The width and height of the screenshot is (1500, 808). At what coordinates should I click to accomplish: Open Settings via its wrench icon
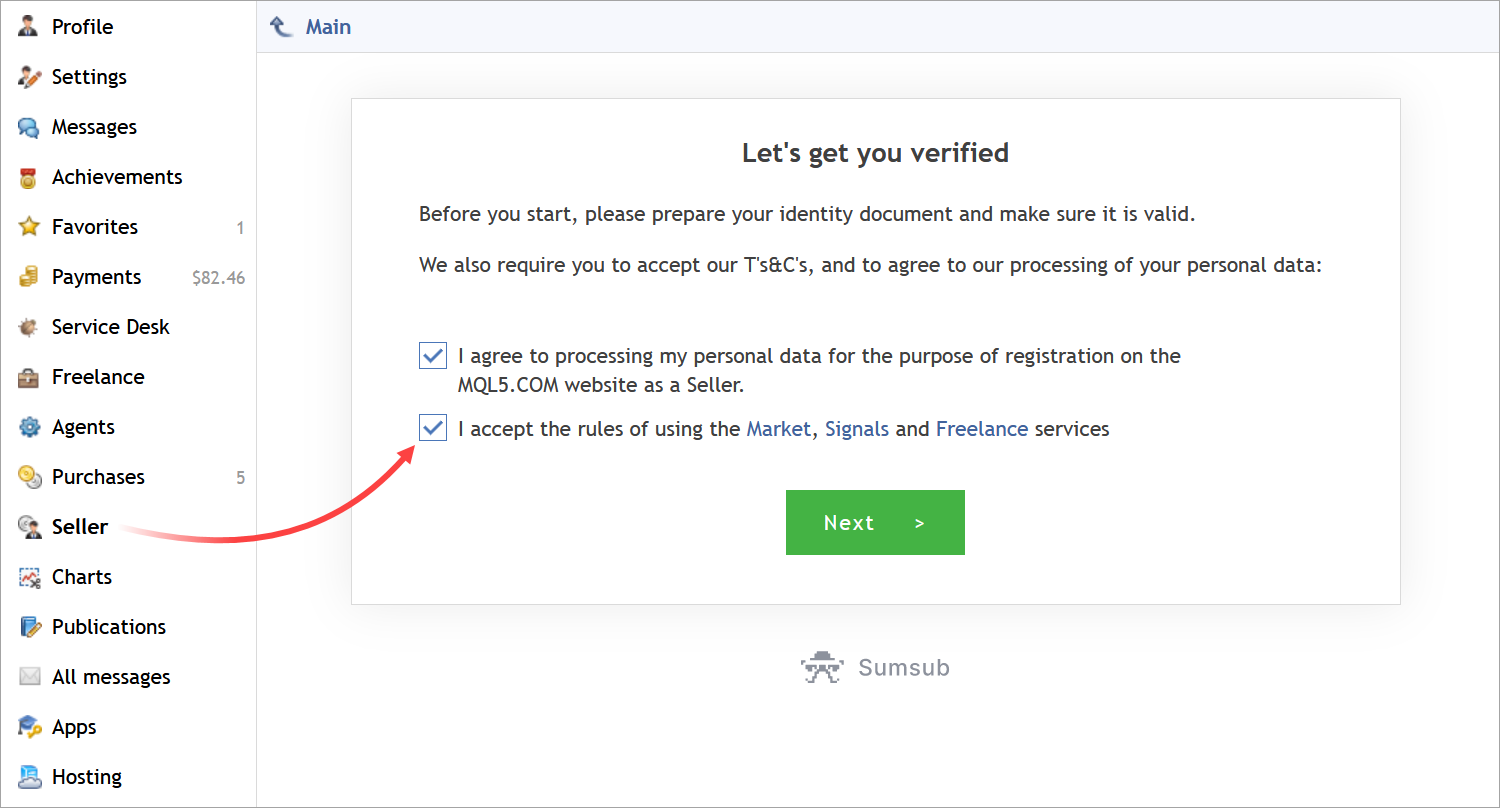pos(29,77)
